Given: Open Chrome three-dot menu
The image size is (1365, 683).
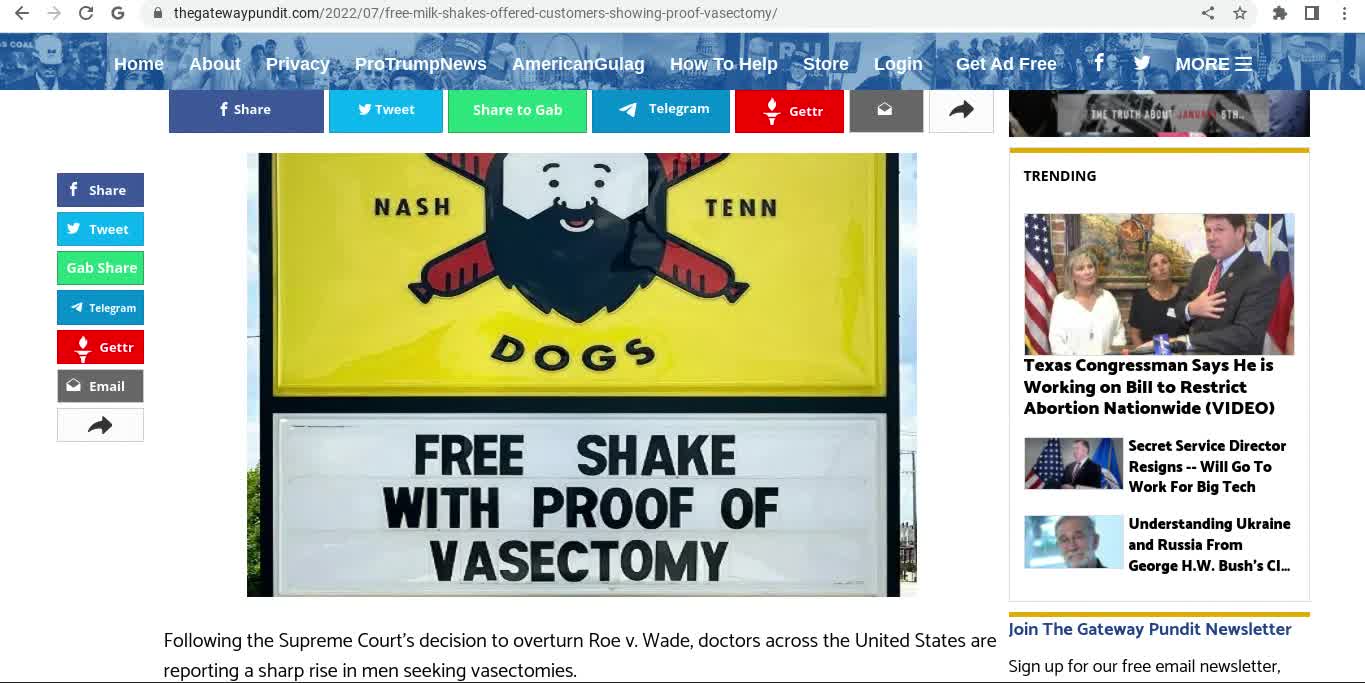Looking at the screenshot, I should pyautogui.click(x=1344, y=13).
